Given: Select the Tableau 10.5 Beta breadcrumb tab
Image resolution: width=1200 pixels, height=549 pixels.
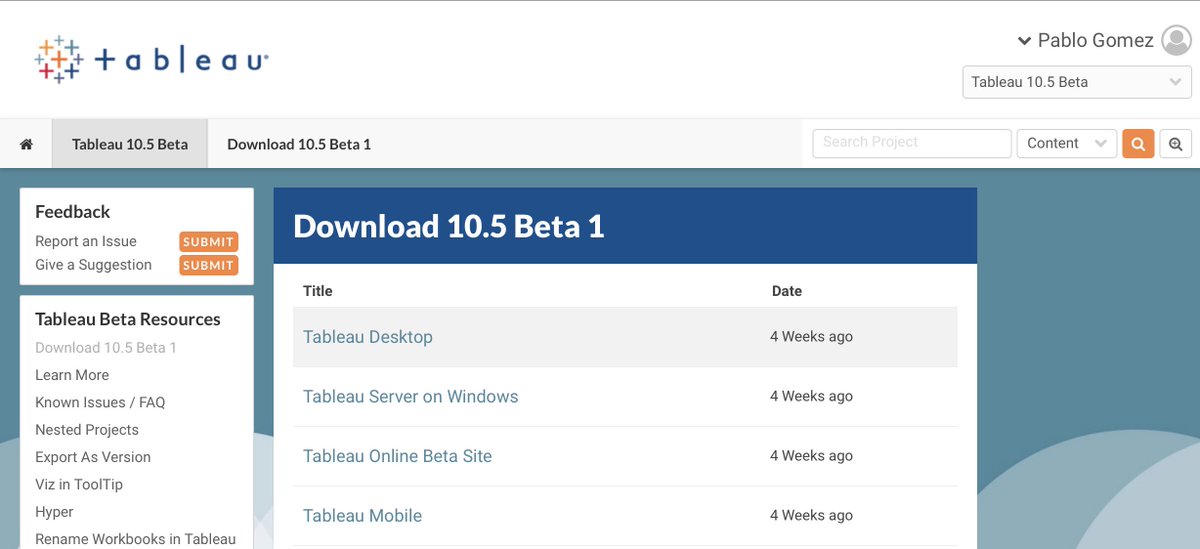Looking at the screenshot, I should tap(130, 144).
